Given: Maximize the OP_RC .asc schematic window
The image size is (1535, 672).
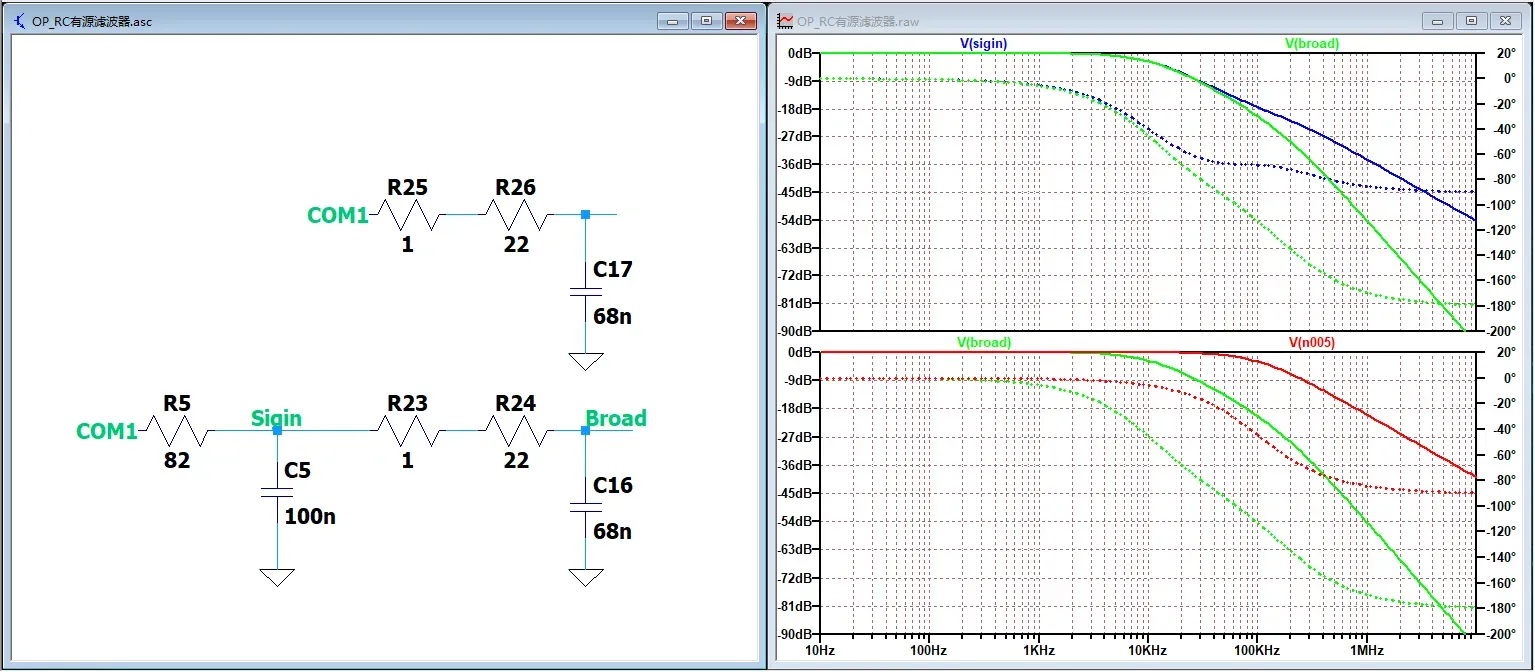Looking at the screenshot, I should point(705,20).
